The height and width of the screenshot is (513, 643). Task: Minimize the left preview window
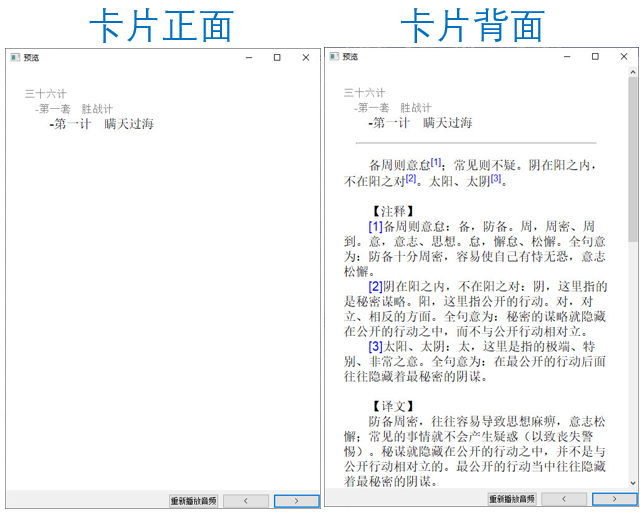point(249,57)
